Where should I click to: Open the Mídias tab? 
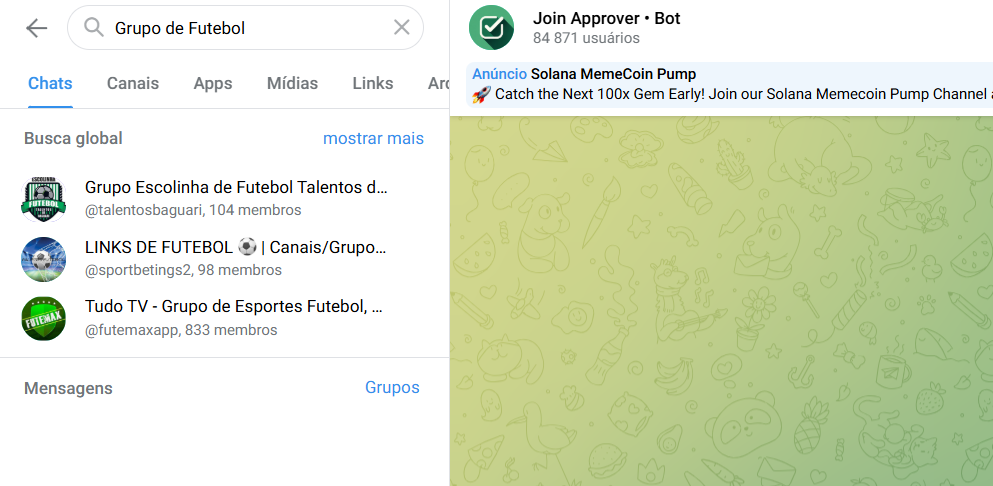point(293,84)
